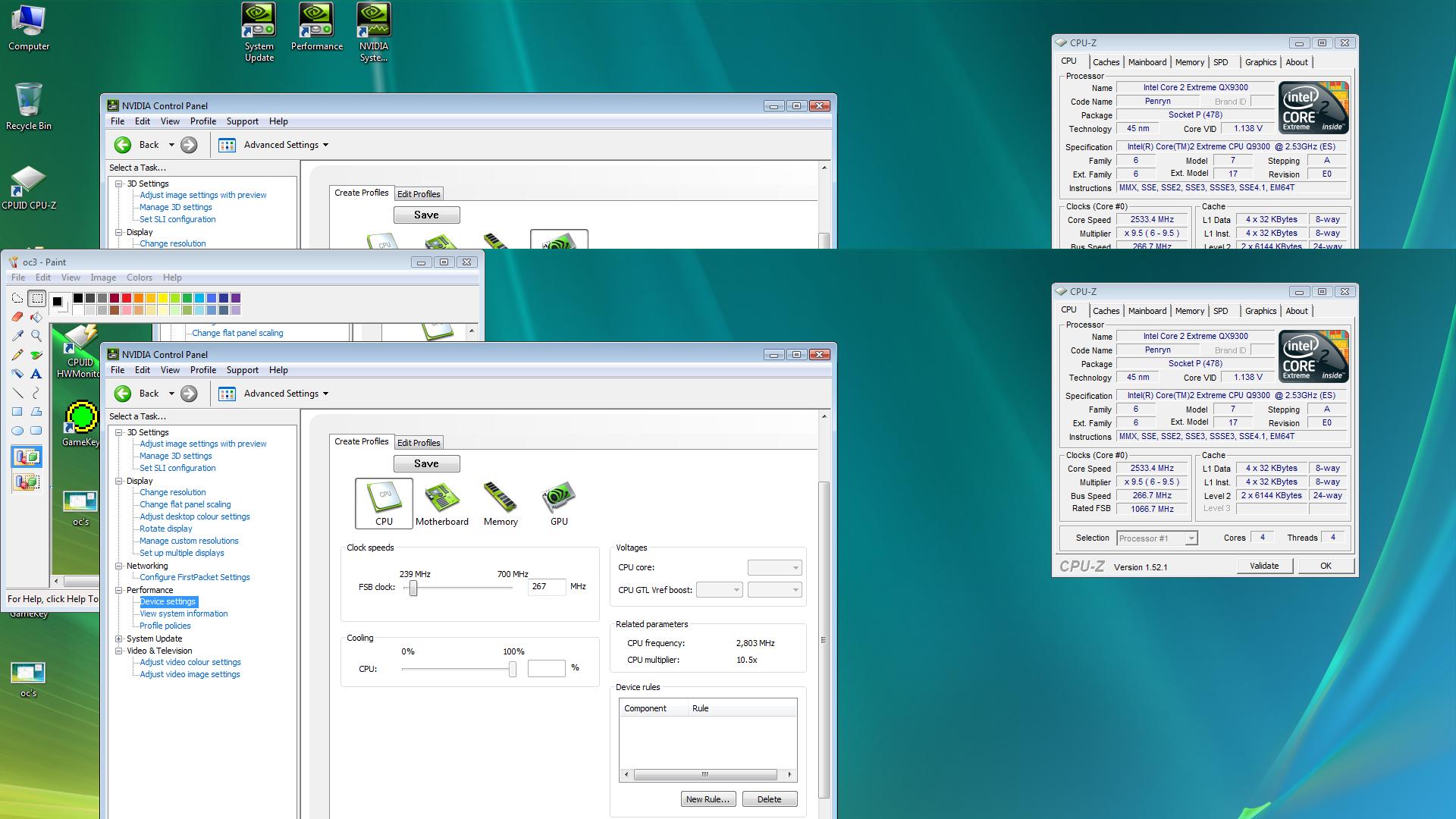Open the File menu in Paint
Viewport: 1456px width, 819px height.
tap(18, 278)
